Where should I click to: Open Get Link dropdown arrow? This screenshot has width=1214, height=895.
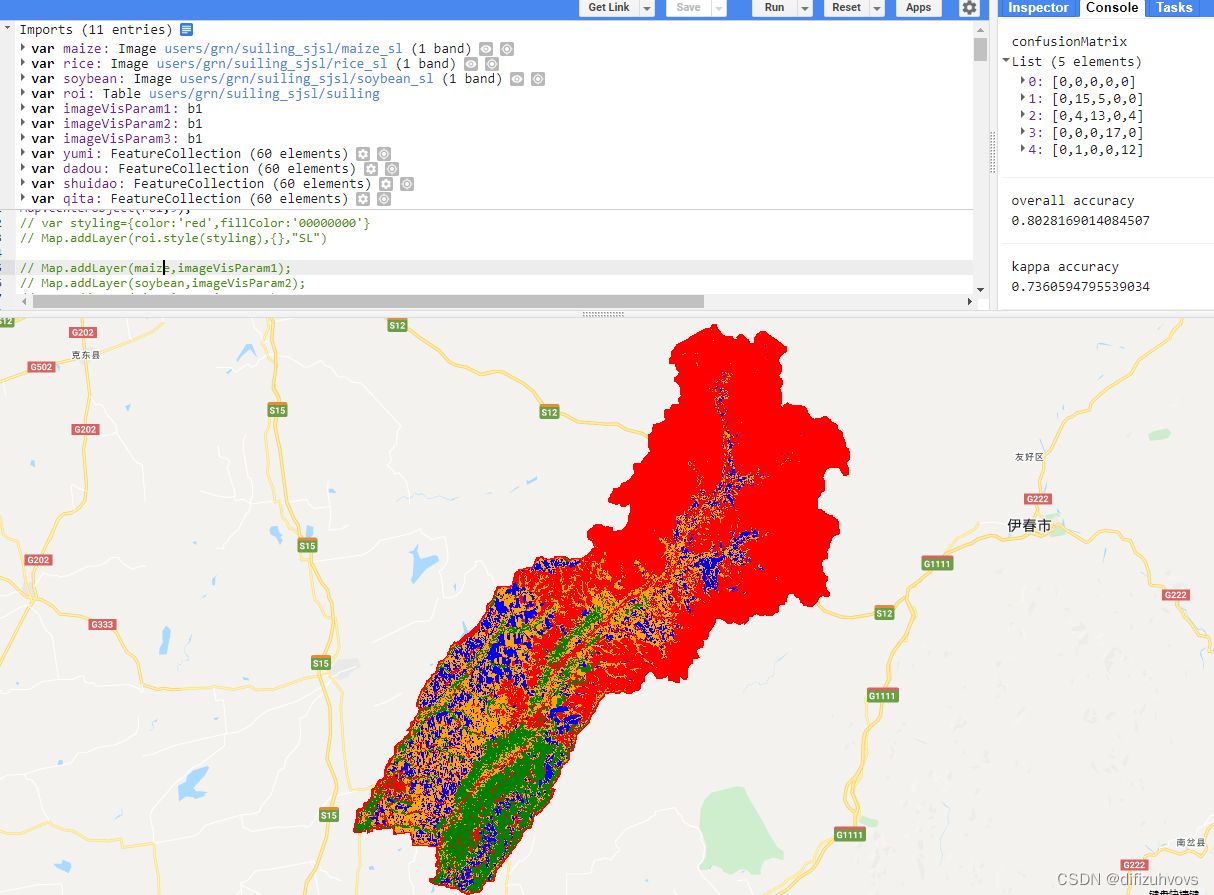(x=647, y=8)
